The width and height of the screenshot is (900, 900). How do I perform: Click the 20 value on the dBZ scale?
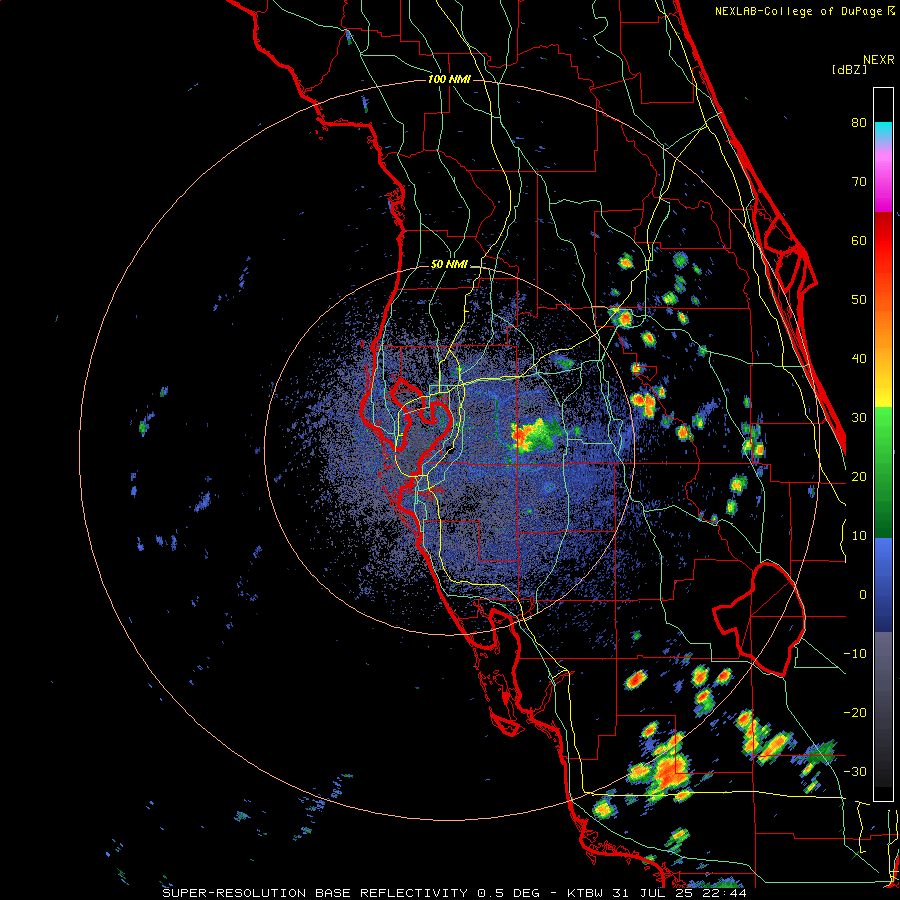click(x=859, y=476)
